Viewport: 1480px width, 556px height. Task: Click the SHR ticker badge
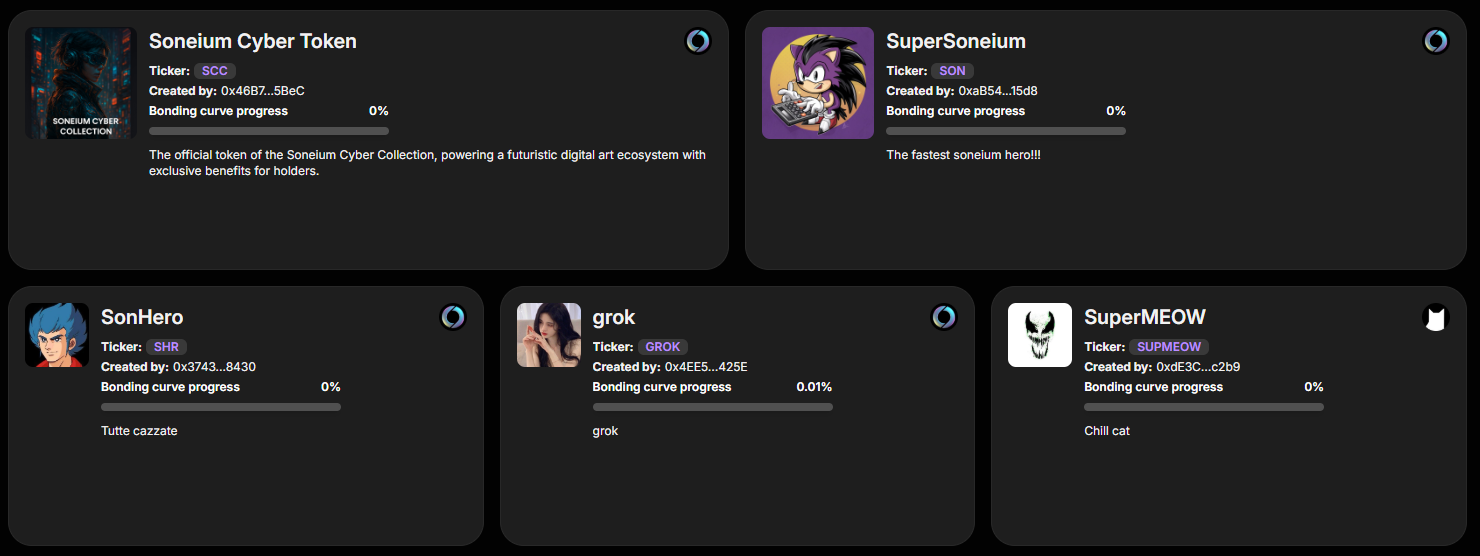pos(166,347)
